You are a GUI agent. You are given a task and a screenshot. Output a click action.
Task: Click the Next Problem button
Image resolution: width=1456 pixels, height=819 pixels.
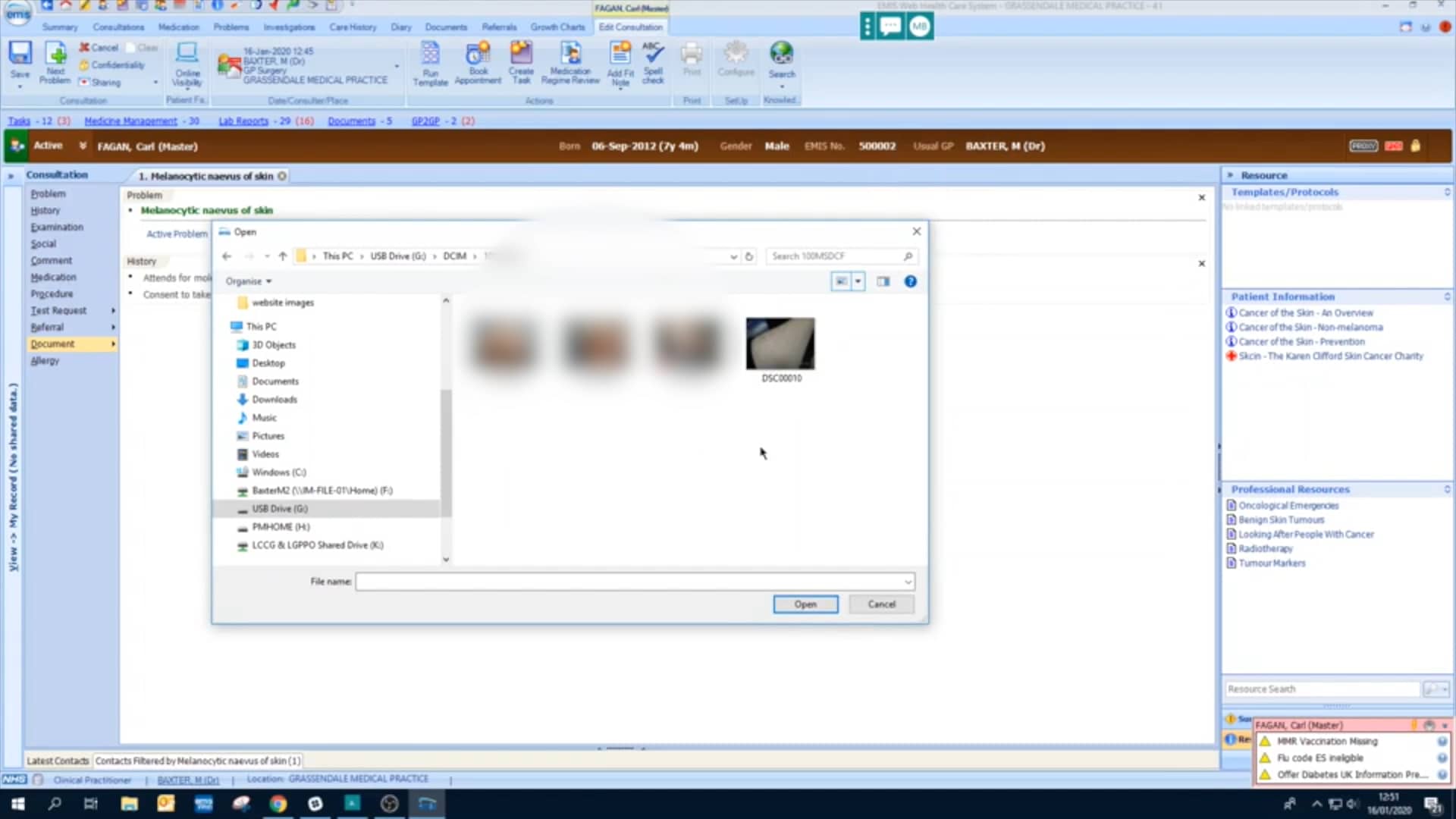pos(55,64)
